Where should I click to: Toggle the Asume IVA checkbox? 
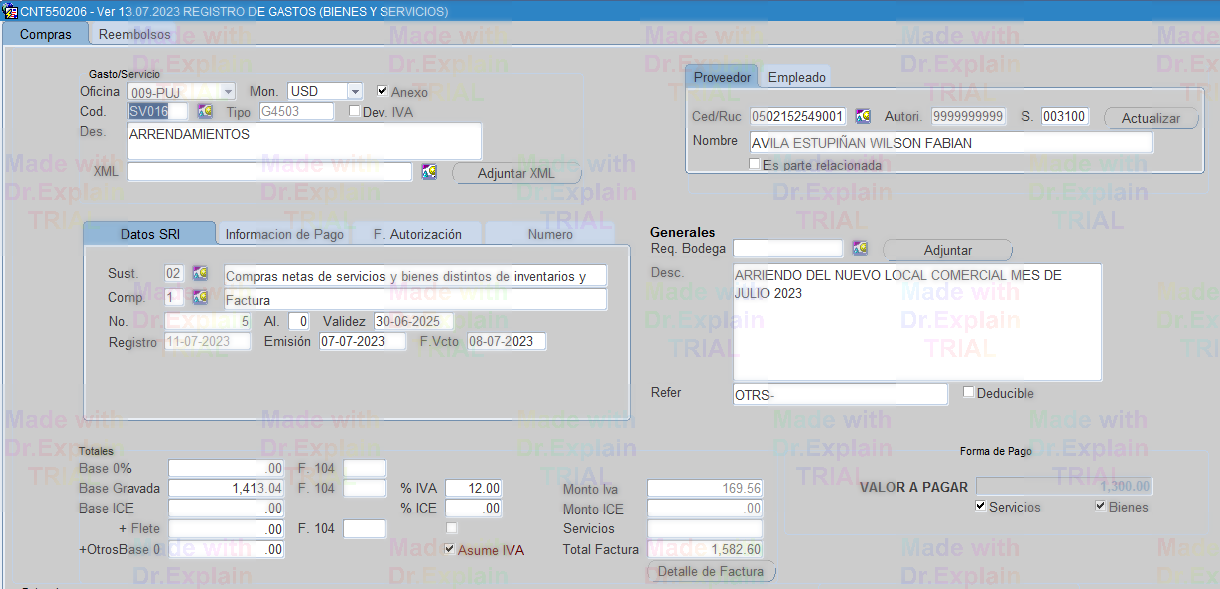(449, 549)
